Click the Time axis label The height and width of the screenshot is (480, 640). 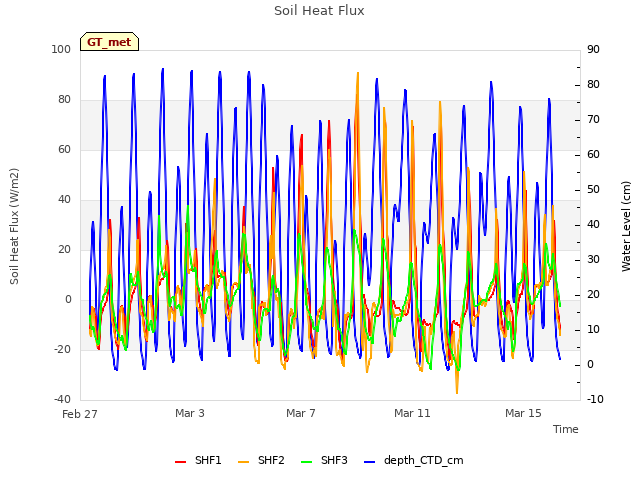(566, 429)
